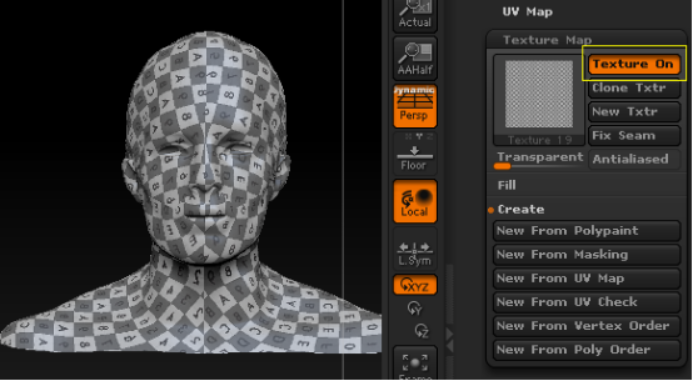
Task: Click the tray divider arrows
Action: point(449,340)
